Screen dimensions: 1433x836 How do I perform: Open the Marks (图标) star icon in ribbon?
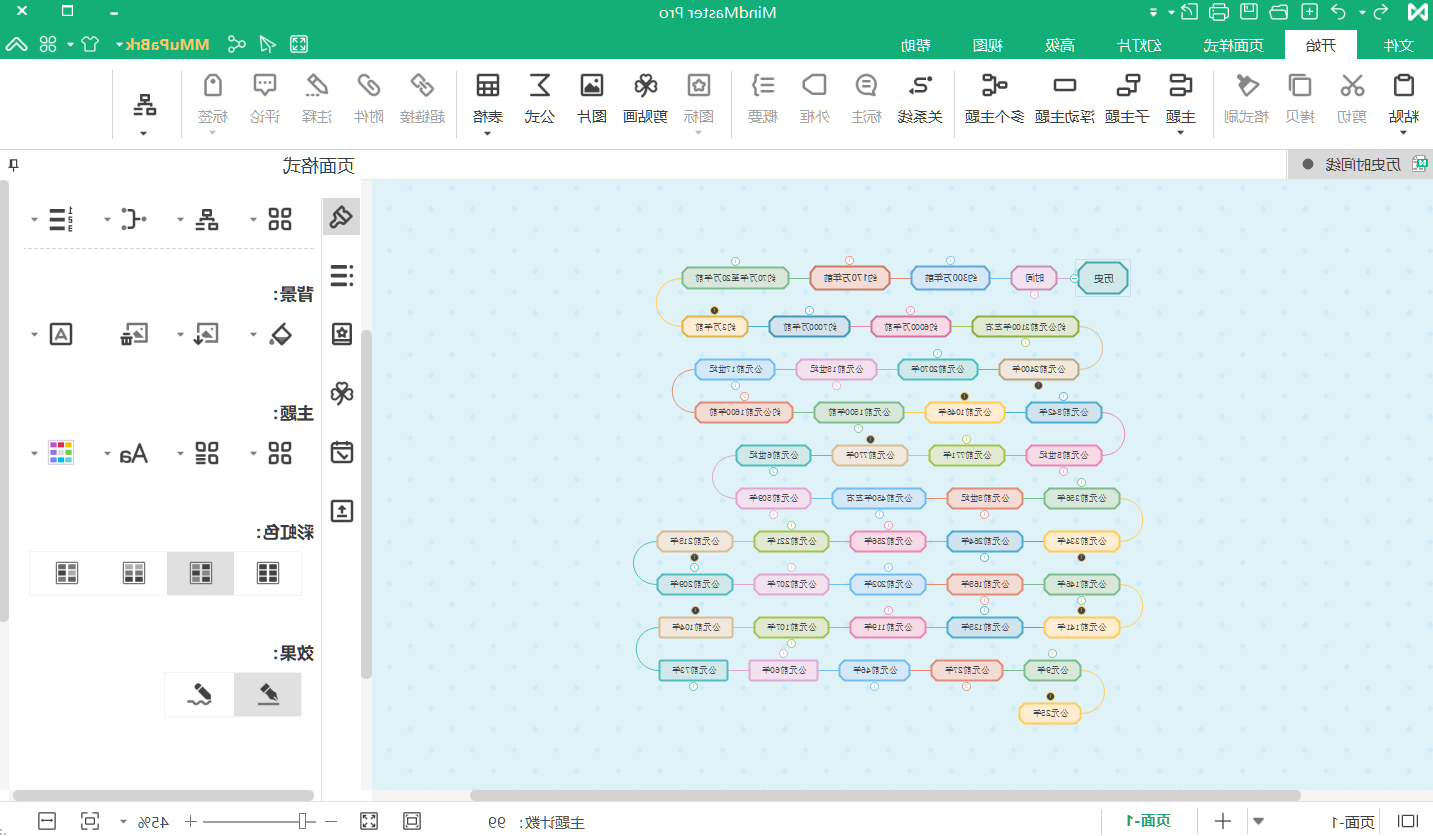[x=699, y=86]
